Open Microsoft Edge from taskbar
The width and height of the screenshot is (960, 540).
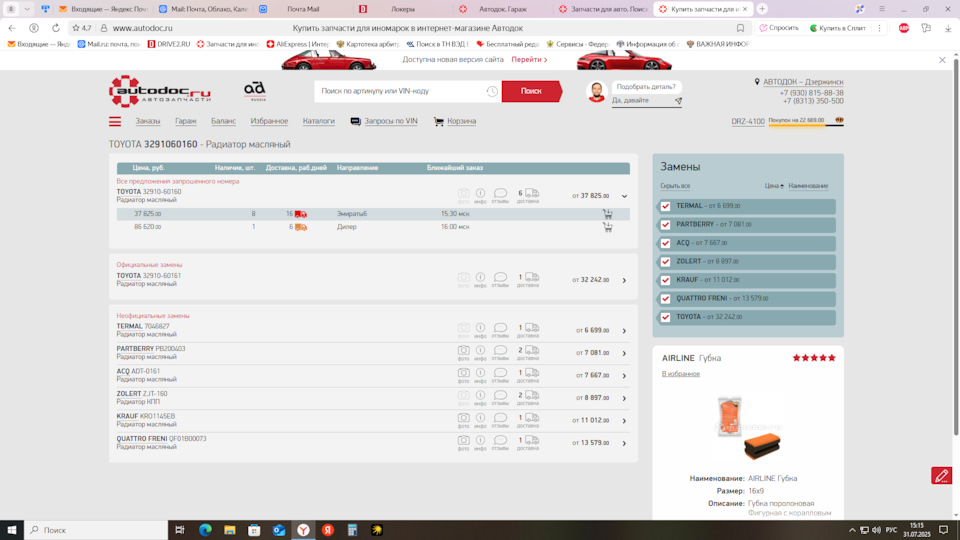coord(205,530)
